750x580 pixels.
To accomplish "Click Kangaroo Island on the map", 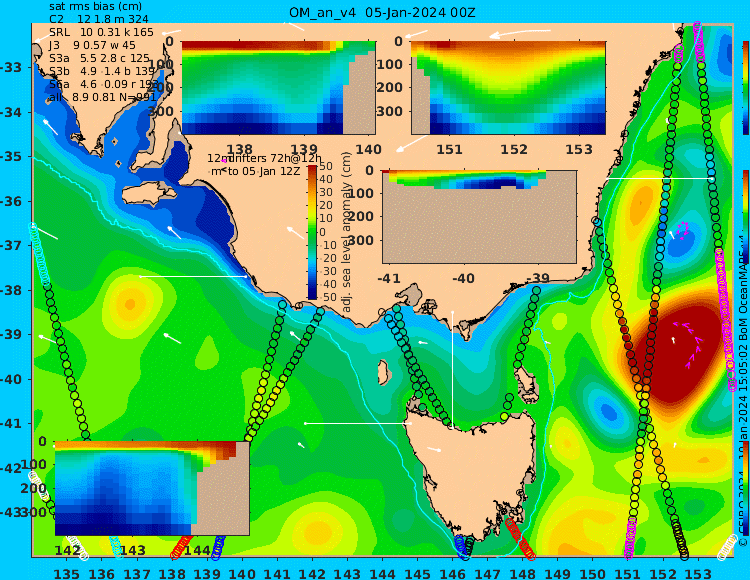I will point(148,195).
